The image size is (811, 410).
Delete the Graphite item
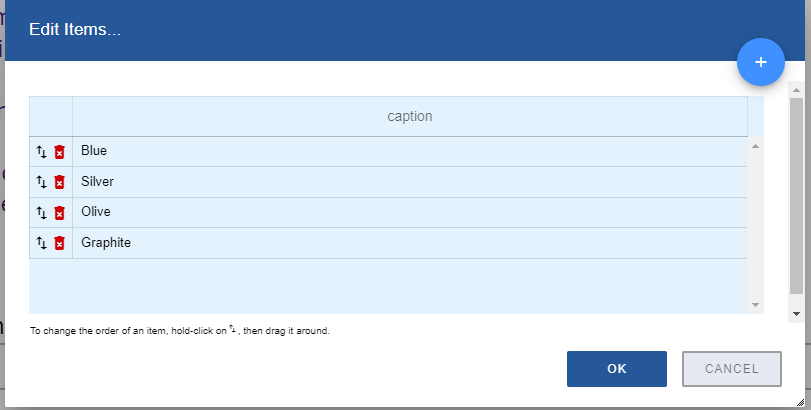(59, 243)
